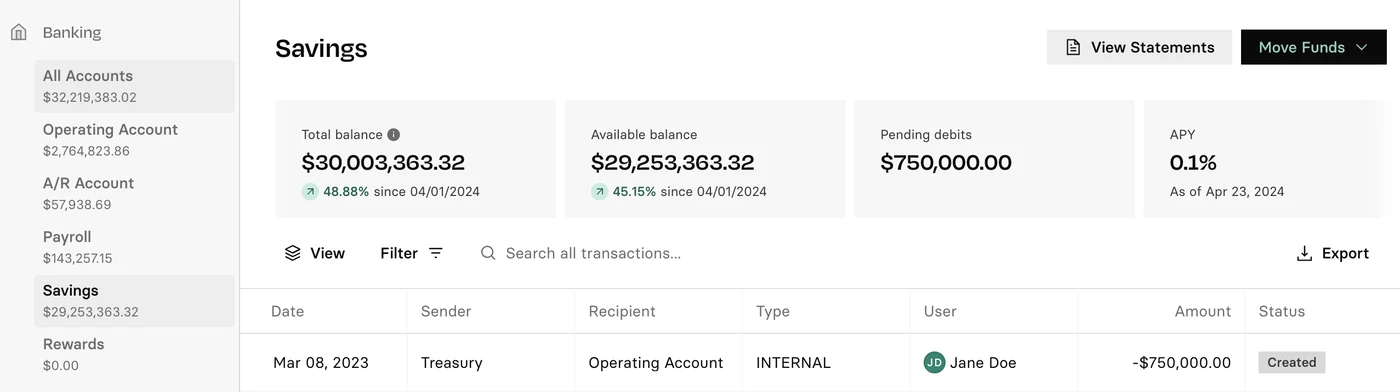The width and height of the screenshot is (1400, 392).
Task: Click the JD user avatar
Action: click(x=934, y=363)
